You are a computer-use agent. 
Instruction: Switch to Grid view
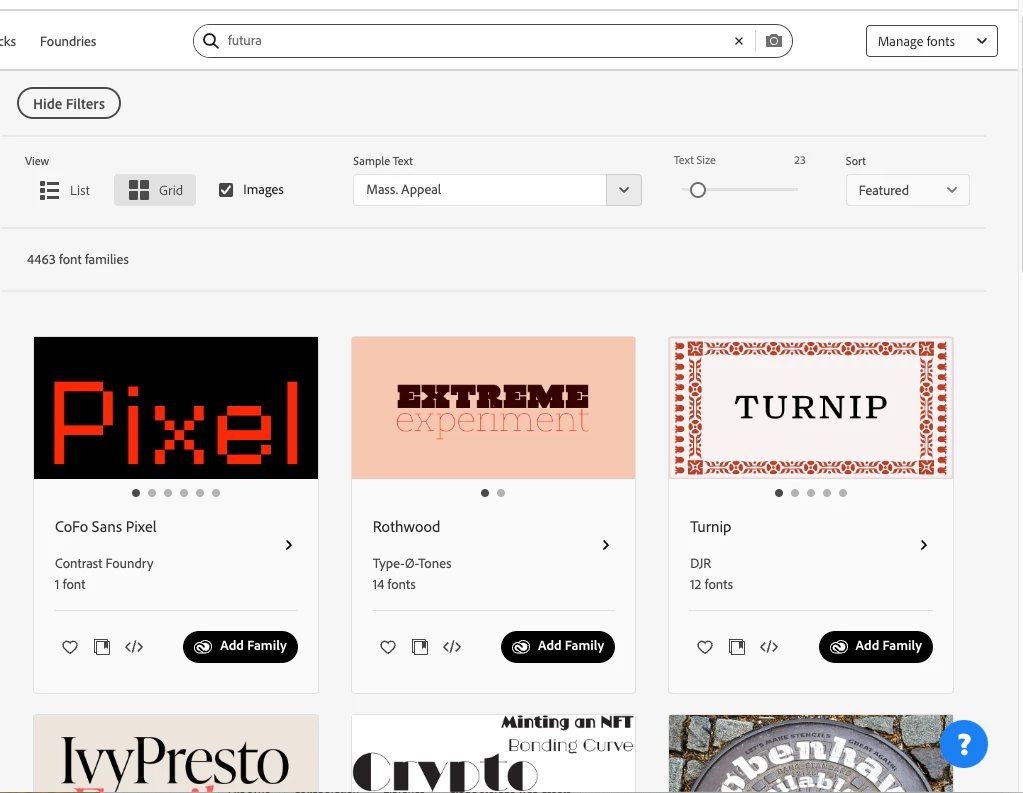click(155, 190)
